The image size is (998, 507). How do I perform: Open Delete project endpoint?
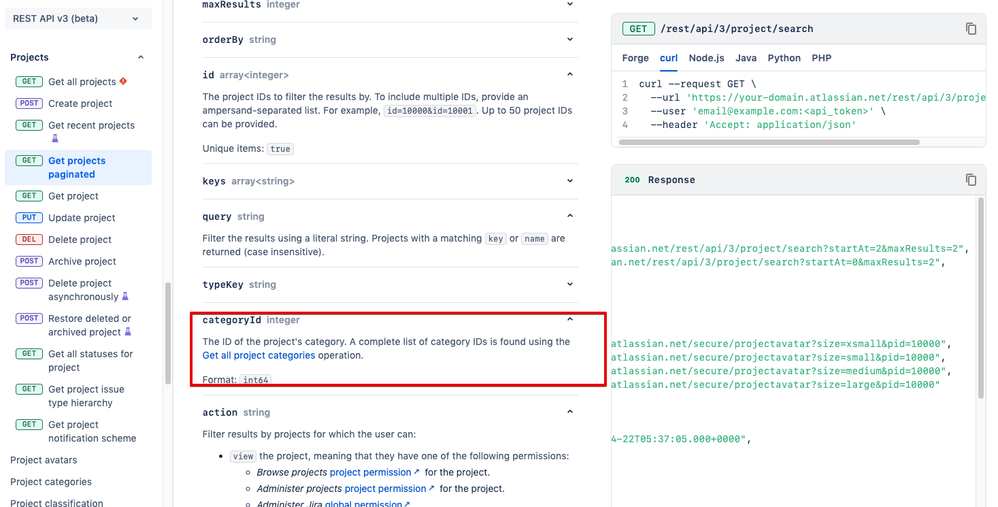point(80,239)
